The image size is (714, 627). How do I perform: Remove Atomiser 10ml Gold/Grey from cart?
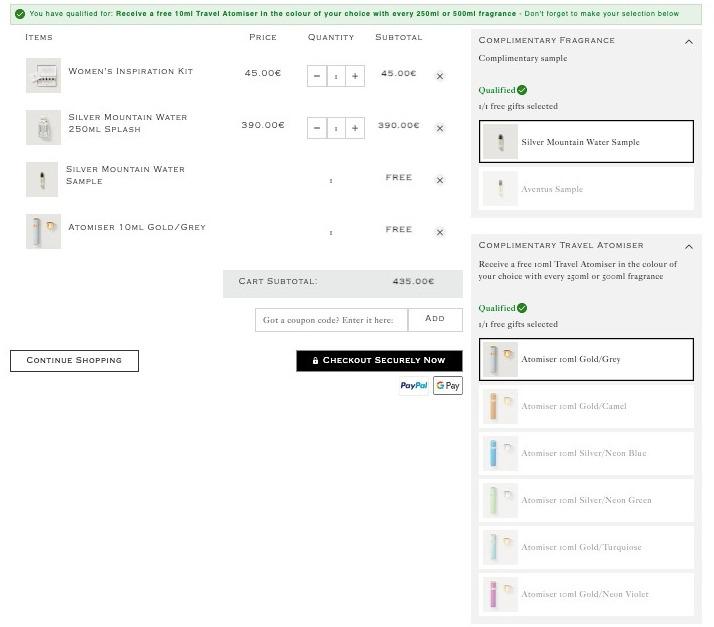click(439, 232)
